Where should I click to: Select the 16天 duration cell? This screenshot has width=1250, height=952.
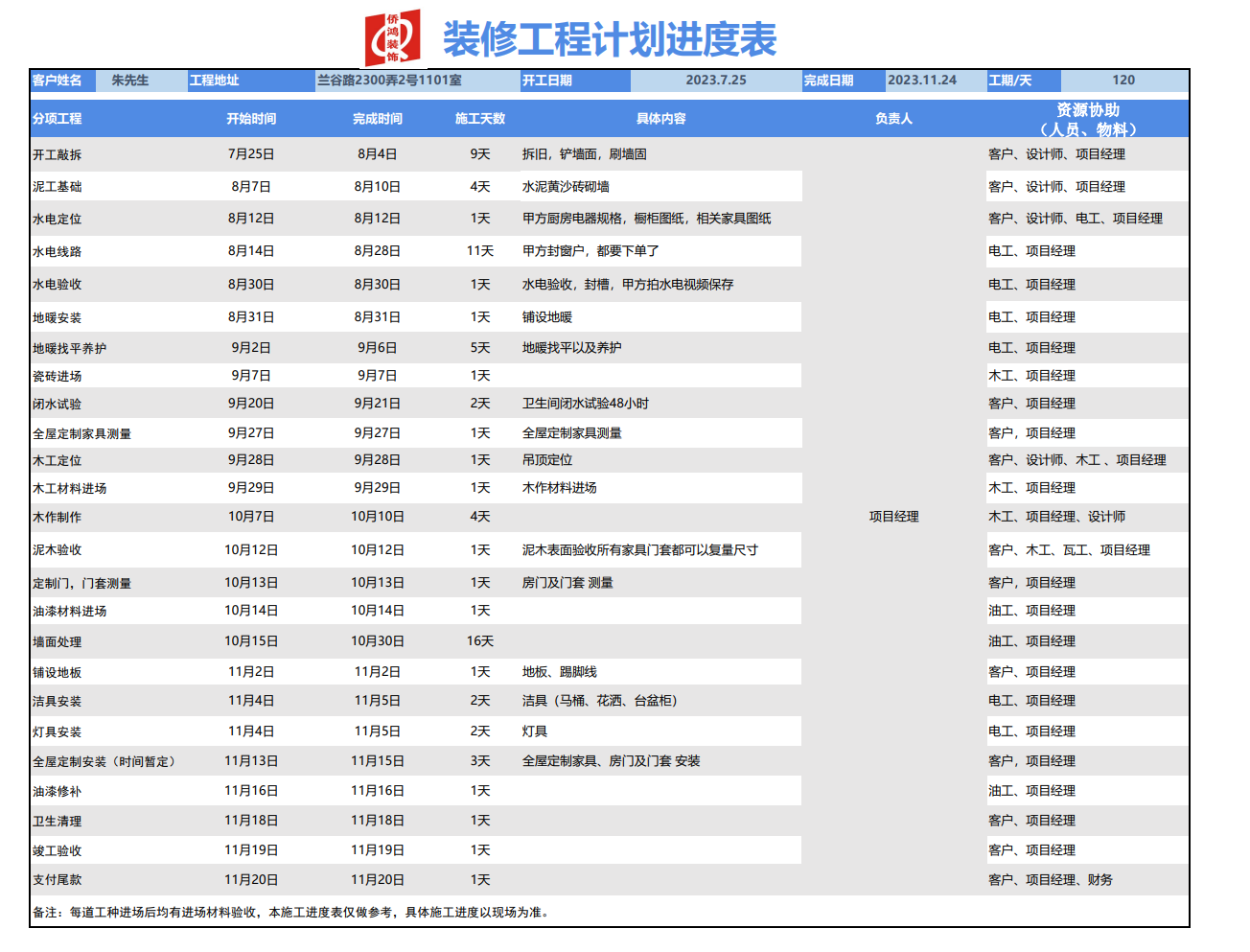pyautogui.click(x=479, y=641)
